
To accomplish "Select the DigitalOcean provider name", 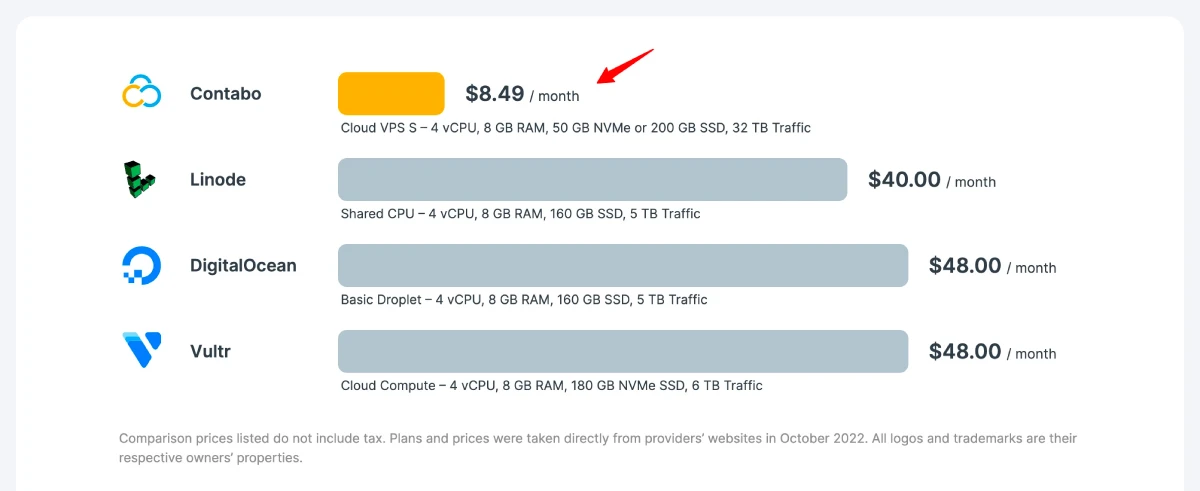I will pyautogui.click(x=243, y=266).
